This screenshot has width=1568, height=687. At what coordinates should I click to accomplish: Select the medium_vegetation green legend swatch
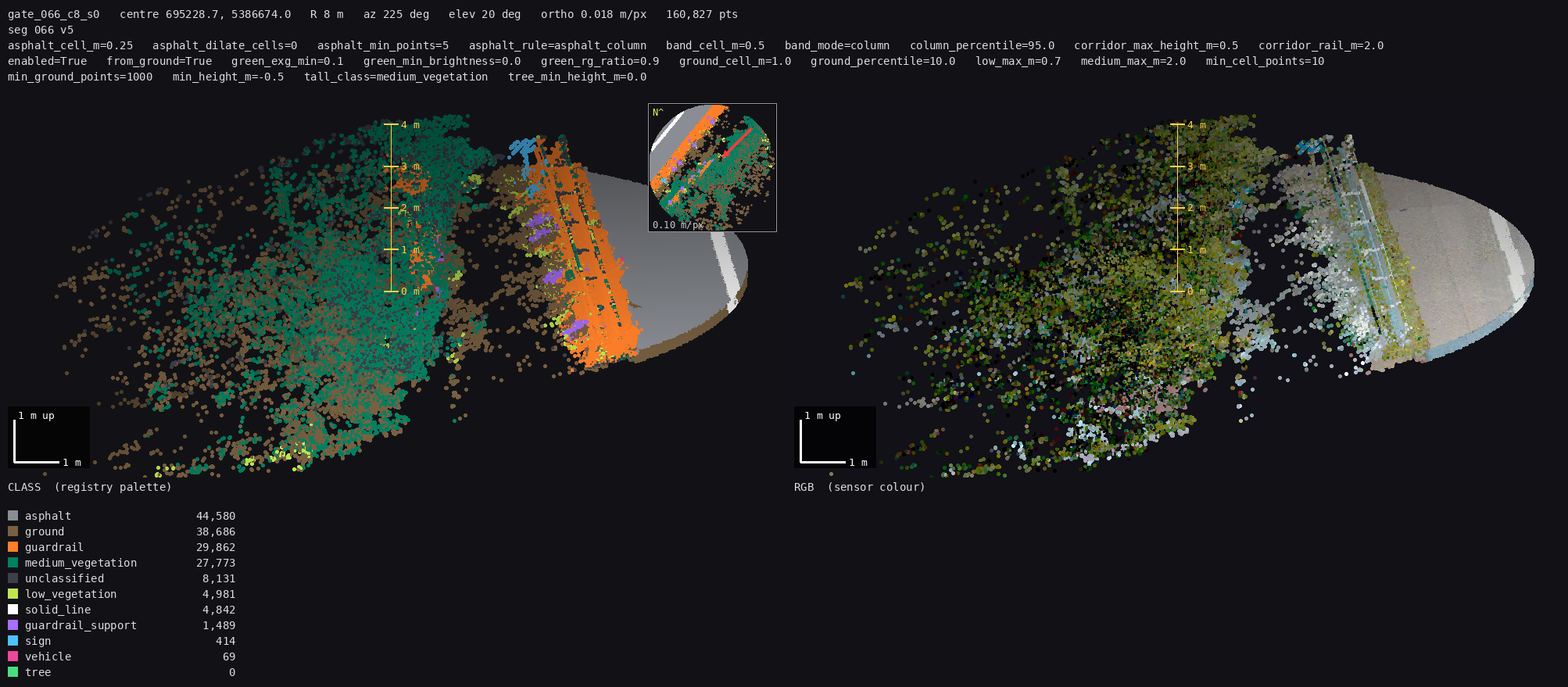13,563
